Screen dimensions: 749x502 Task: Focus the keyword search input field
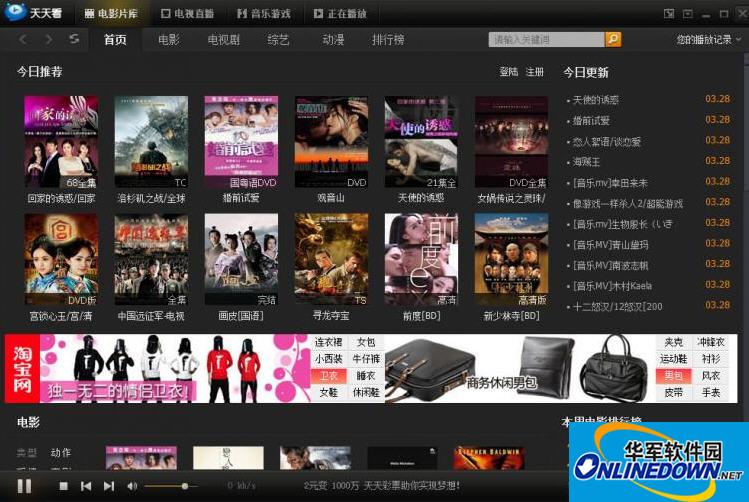pyautogui.click(x=546, y=39)
